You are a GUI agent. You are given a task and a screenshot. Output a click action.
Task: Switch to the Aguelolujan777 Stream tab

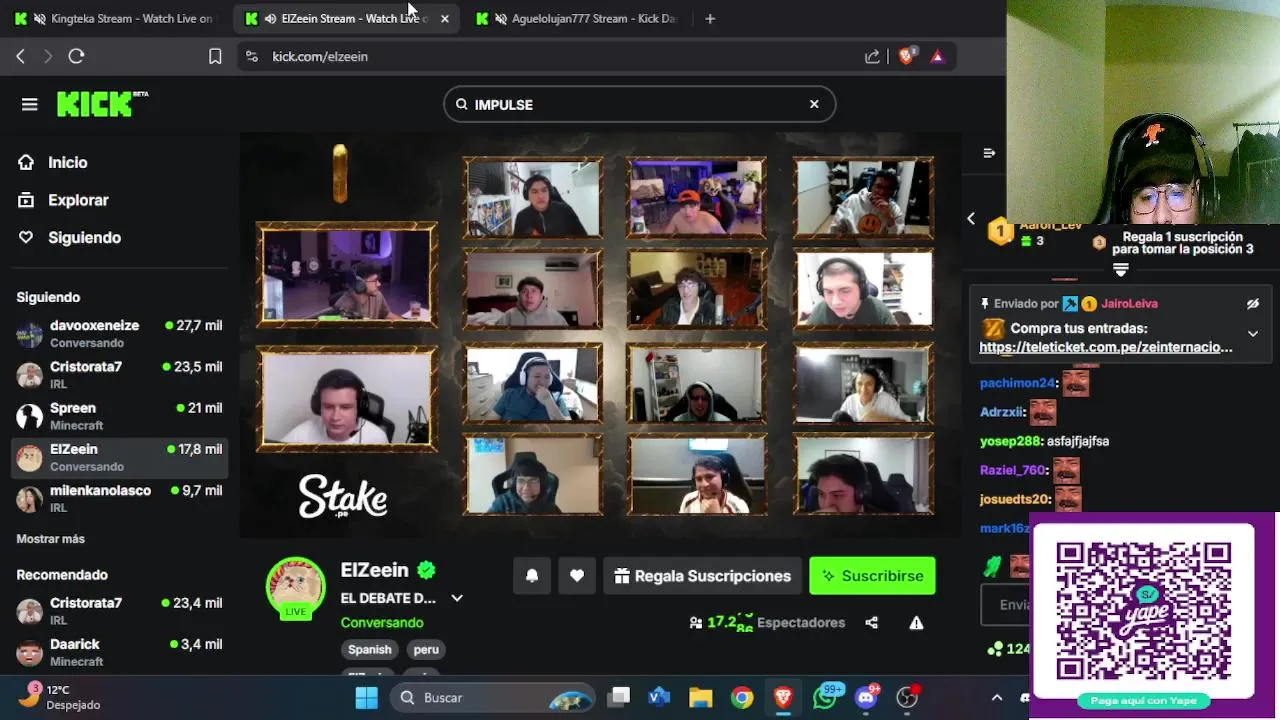[576, 18]
